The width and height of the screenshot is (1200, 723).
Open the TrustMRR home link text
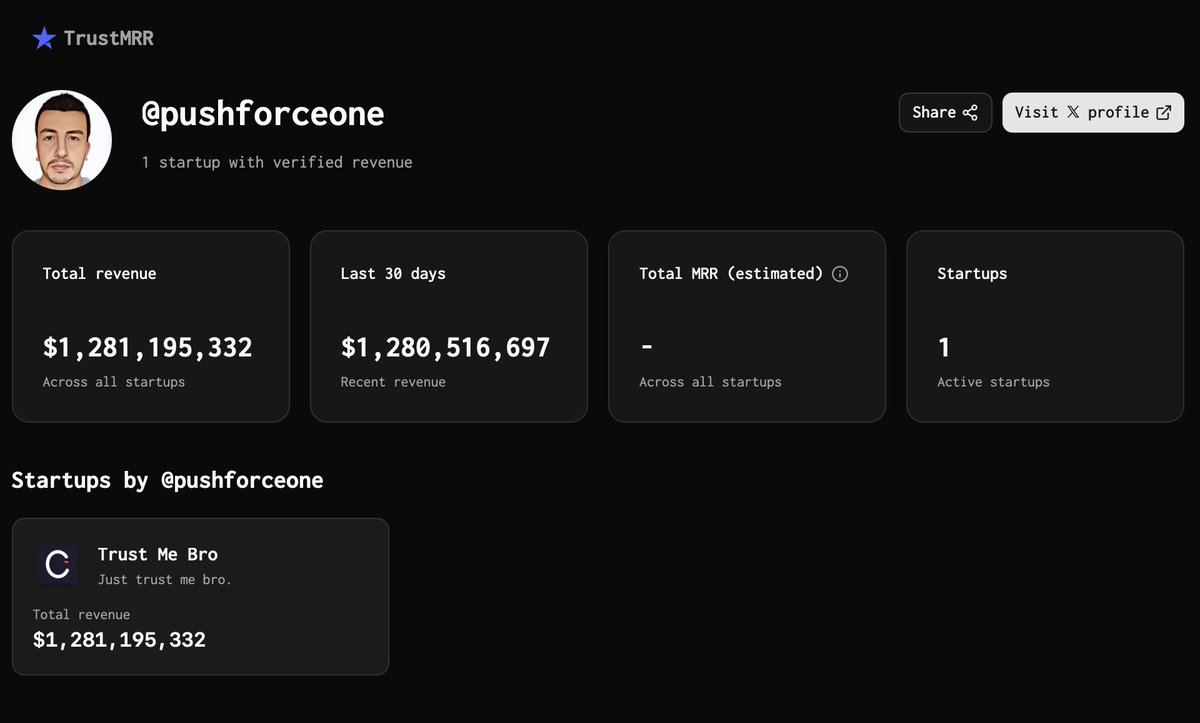108,39
